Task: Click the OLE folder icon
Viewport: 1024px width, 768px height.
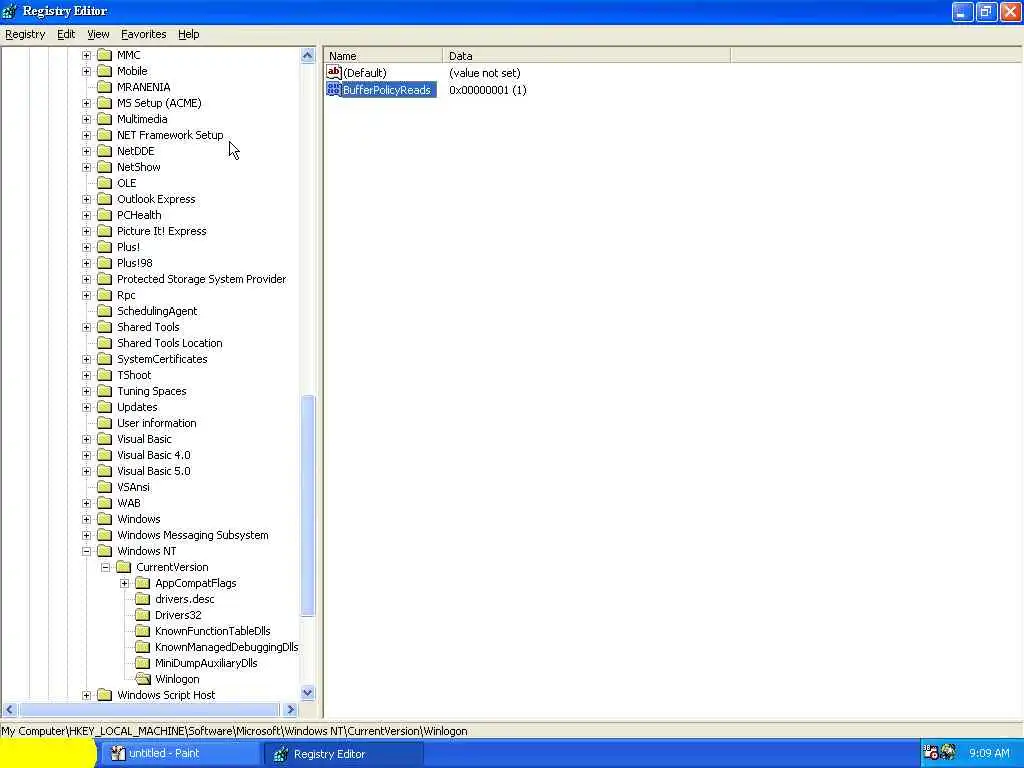Action: pos(104,183)
